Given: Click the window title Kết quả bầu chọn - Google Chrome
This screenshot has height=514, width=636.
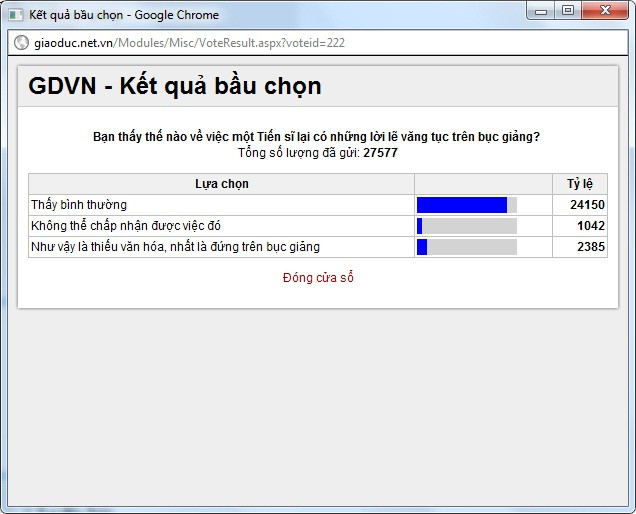Looking at the screenshot, I should tap(124, 15).
